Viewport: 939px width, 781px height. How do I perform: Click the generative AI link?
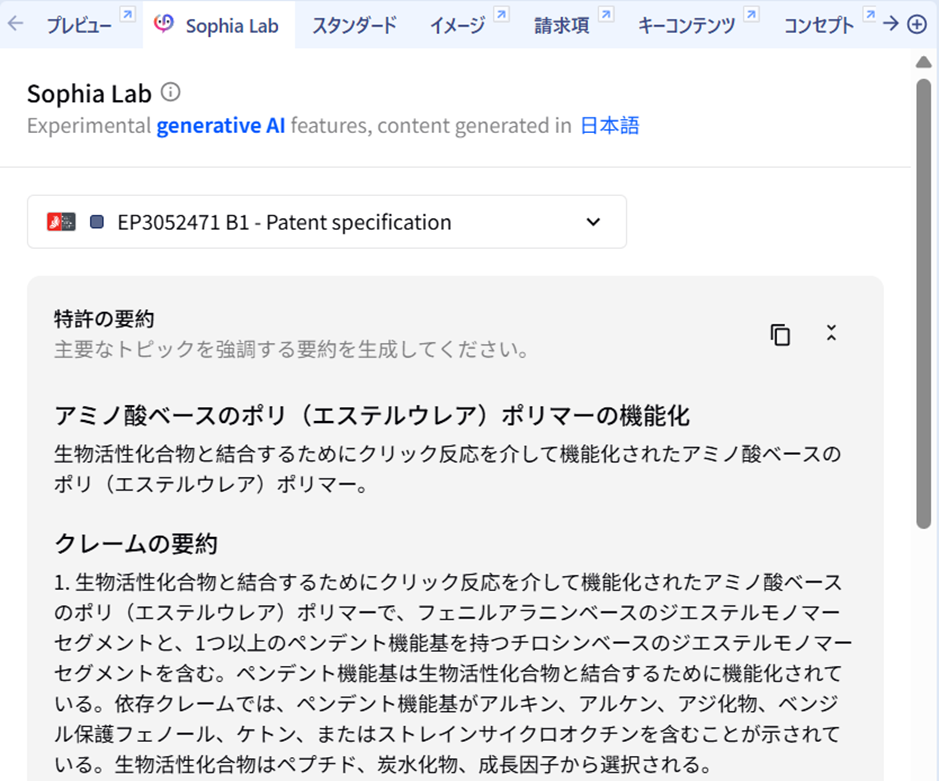220,126
